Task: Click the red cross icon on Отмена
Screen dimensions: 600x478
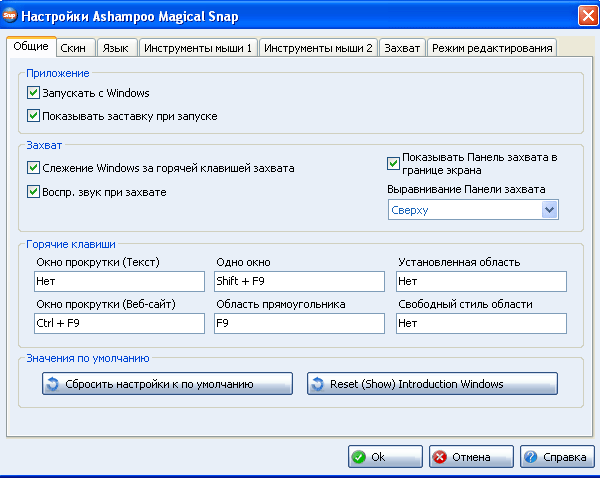Action: (x=440, y=457)
